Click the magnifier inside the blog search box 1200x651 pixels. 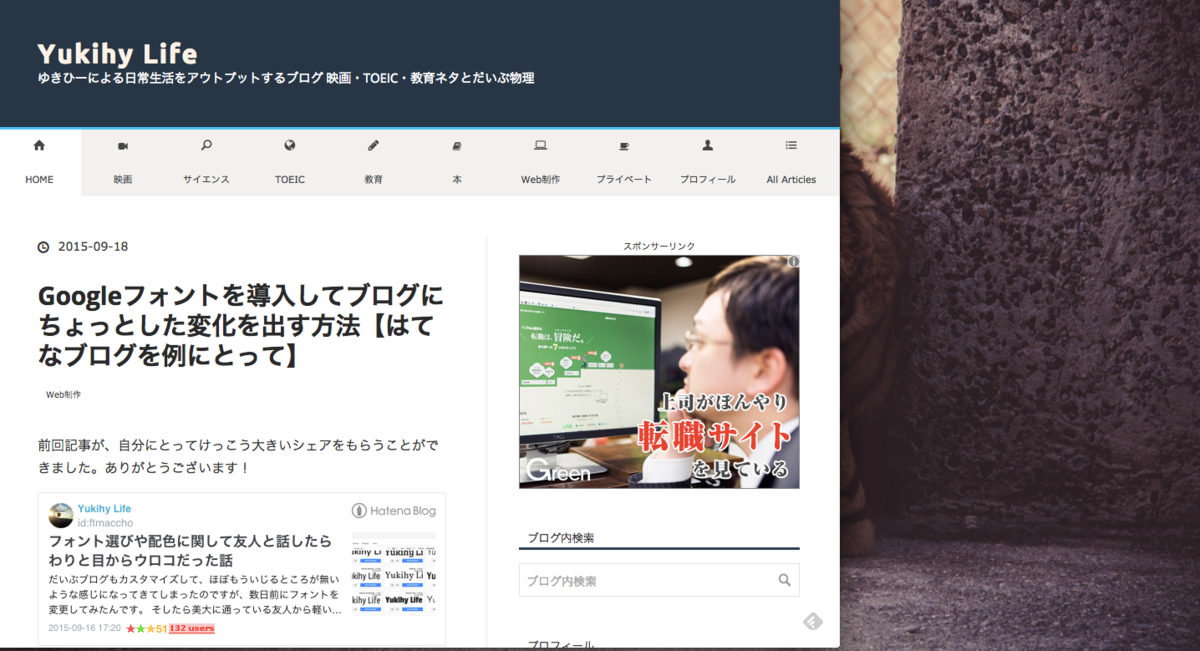point(784,580)
